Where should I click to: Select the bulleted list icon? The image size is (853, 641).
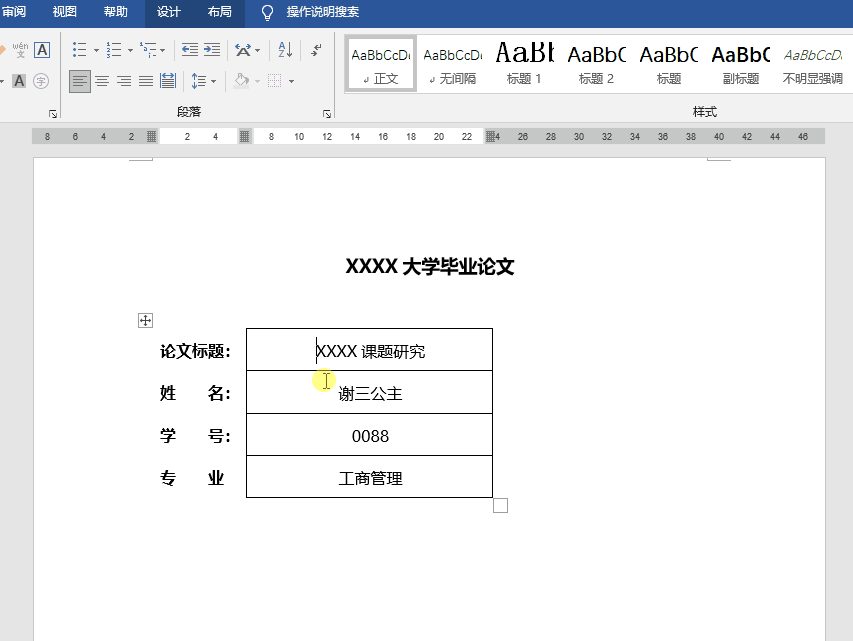click(79, 47)
